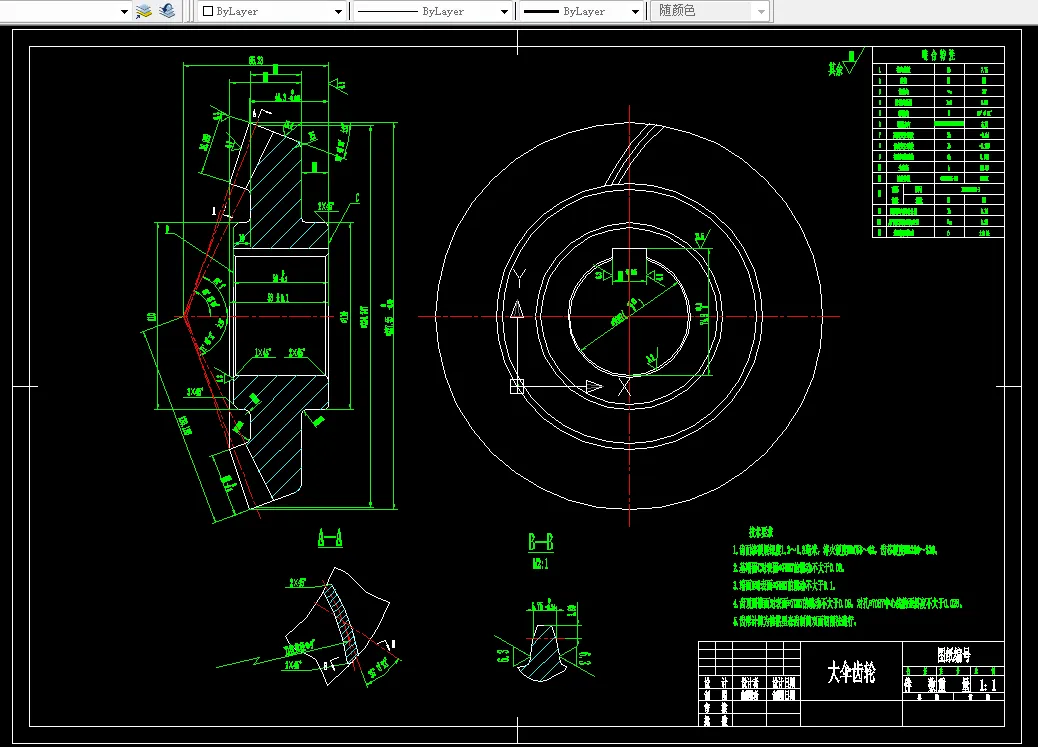Click the white ByLayer color swatch
The width and height of the screenshot is (1038, 747).
click(208, 11)
